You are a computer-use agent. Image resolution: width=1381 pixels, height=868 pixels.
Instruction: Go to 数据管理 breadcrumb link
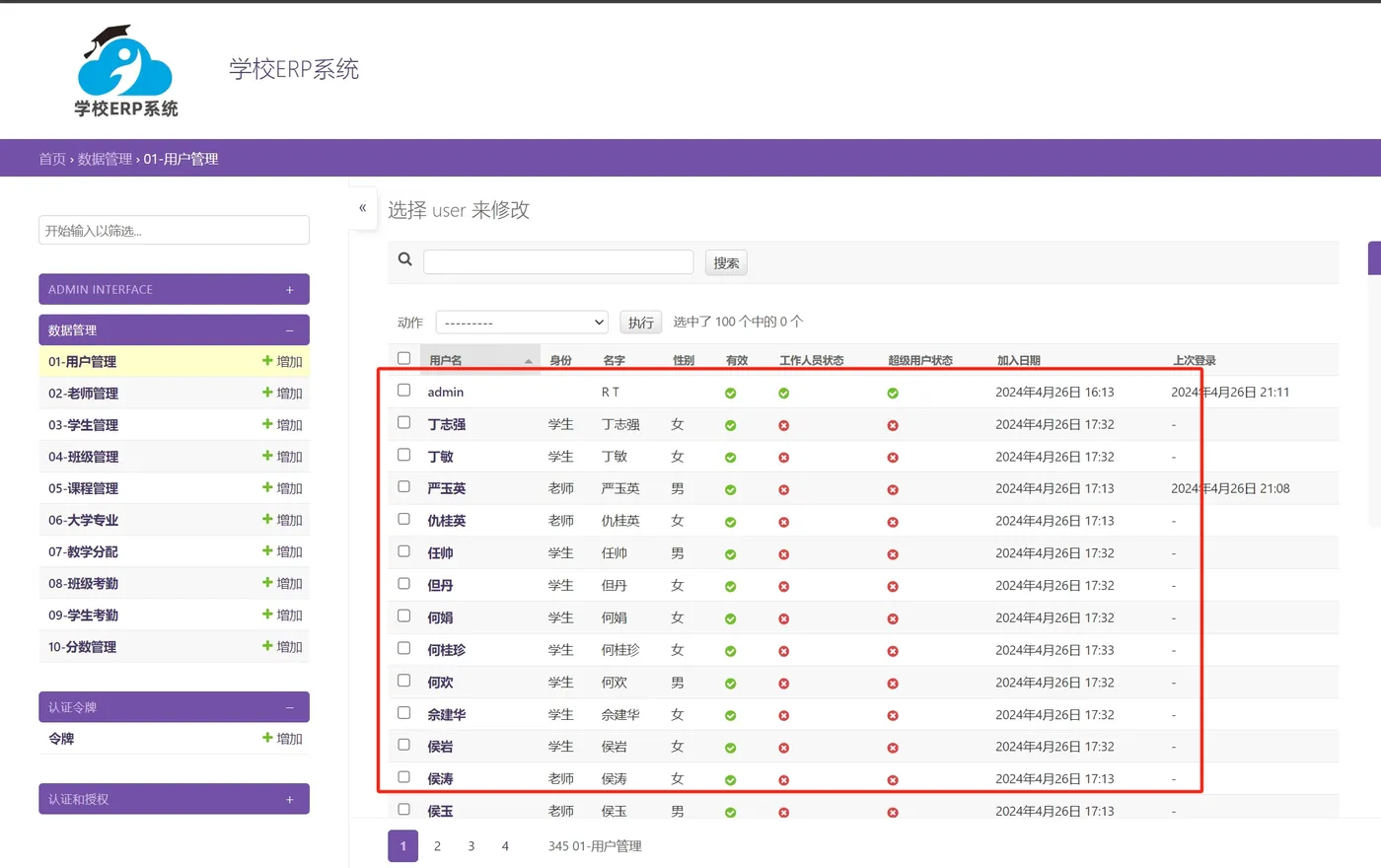coord(105,159)
